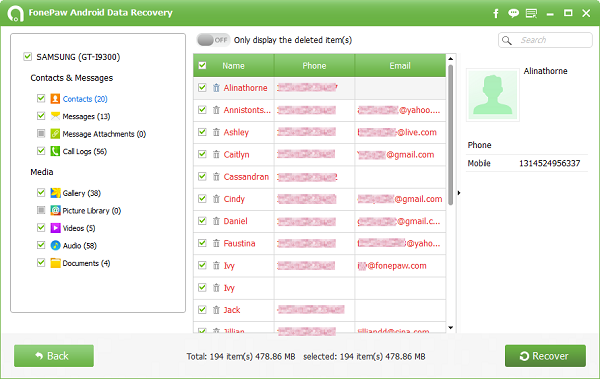Open the Documents (4) category
600x379 pixels.
pos(86,263)
